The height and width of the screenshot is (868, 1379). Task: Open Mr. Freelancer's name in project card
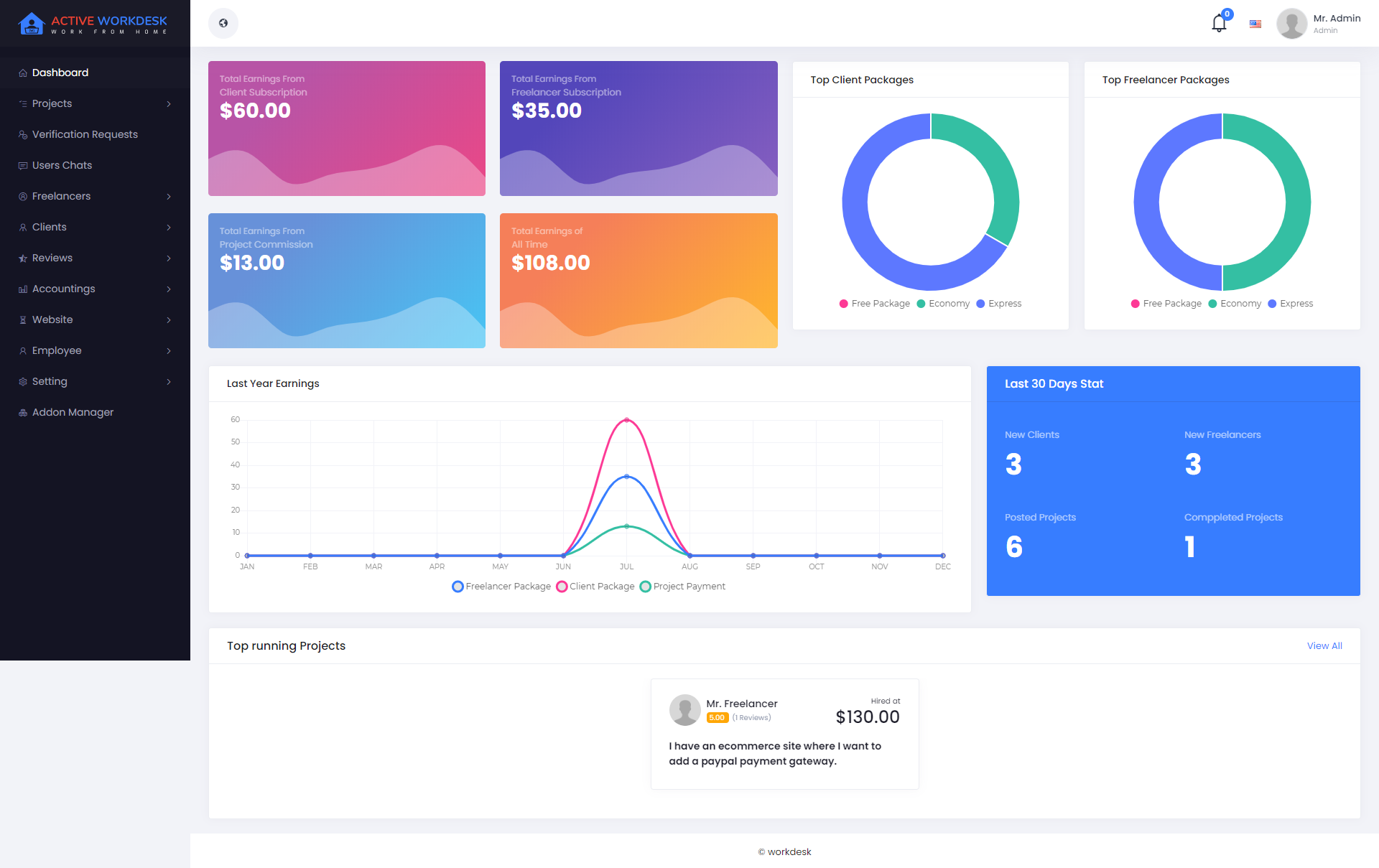(x=741, y=704)
